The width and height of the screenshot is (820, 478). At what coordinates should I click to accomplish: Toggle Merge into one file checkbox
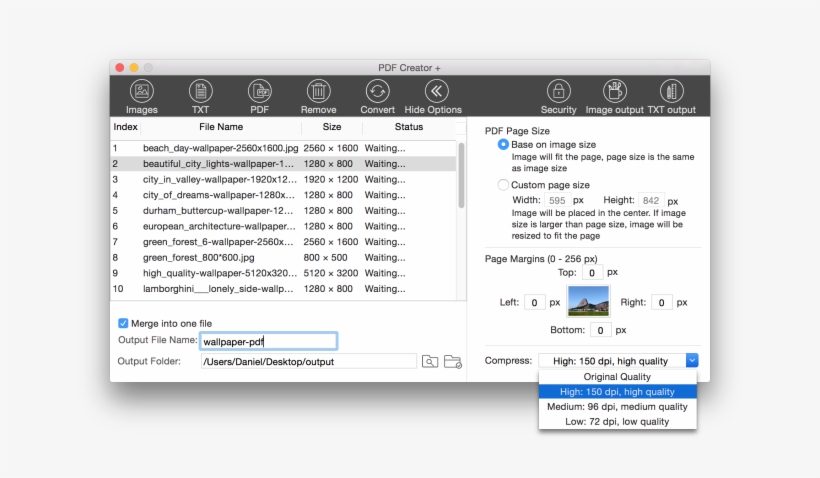pyautogui.click(x=123, y=323)
